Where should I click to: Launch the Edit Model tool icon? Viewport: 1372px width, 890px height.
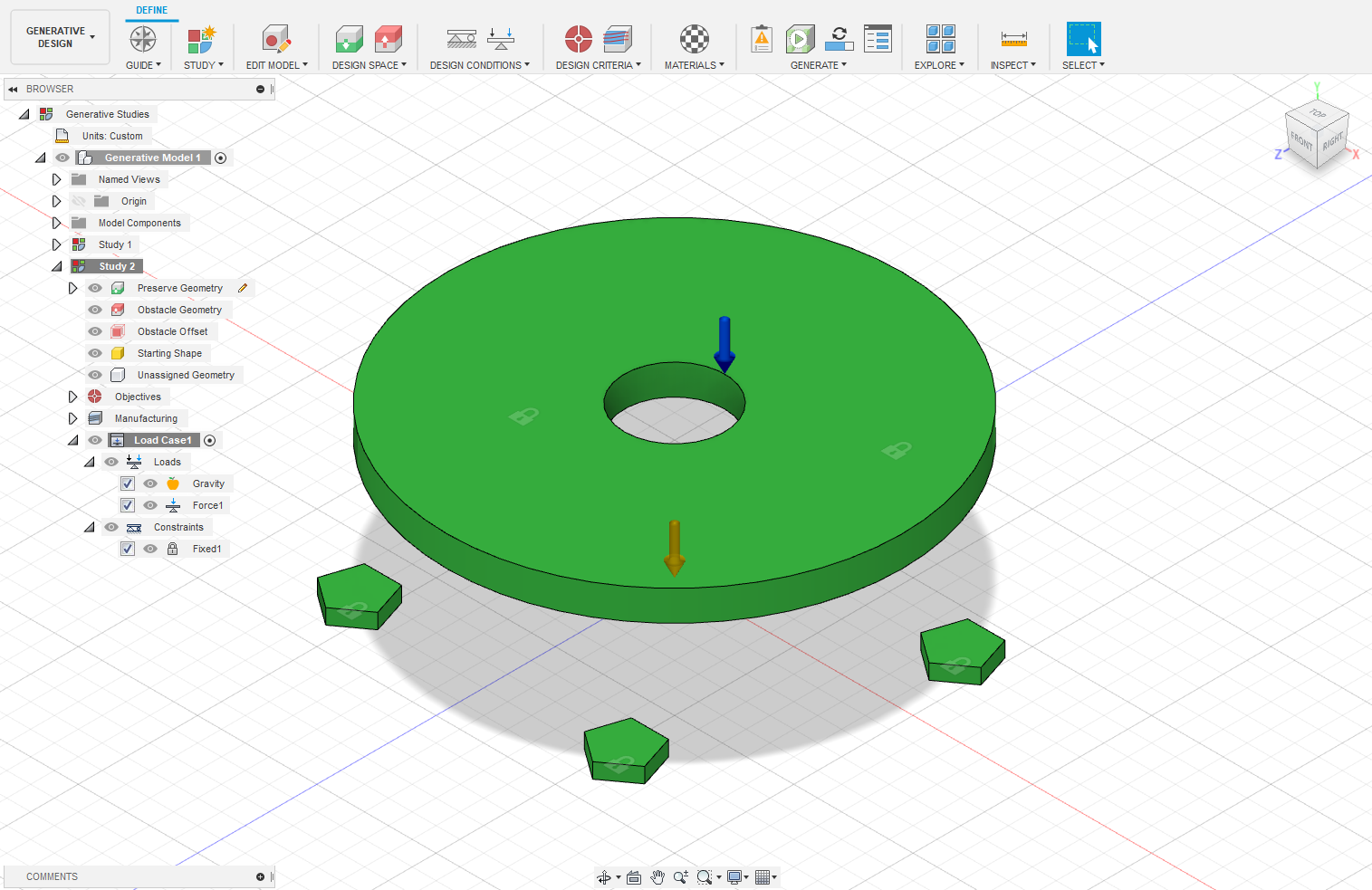(x=276, y=39)
